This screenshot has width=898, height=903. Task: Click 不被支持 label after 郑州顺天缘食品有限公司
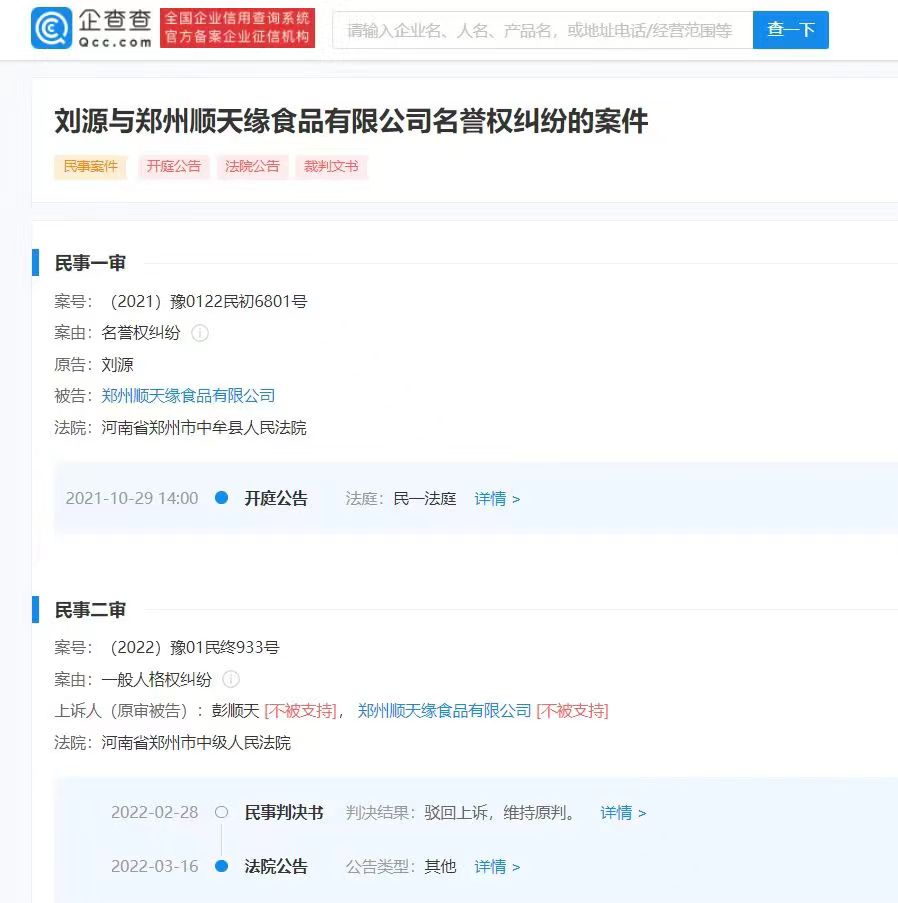point(572,711)
